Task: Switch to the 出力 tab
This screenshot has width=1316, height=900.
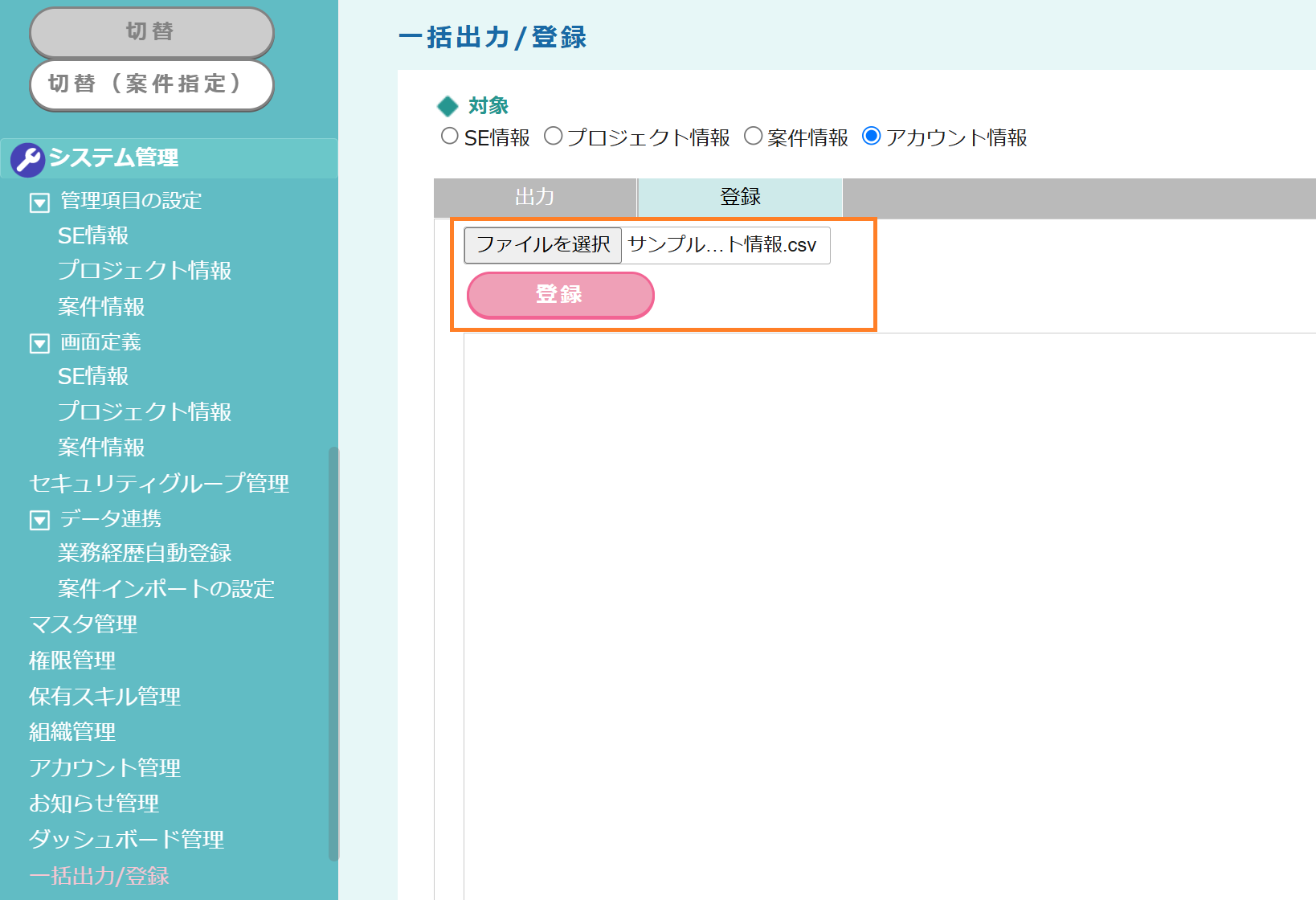Action: (x=535, y=198)
